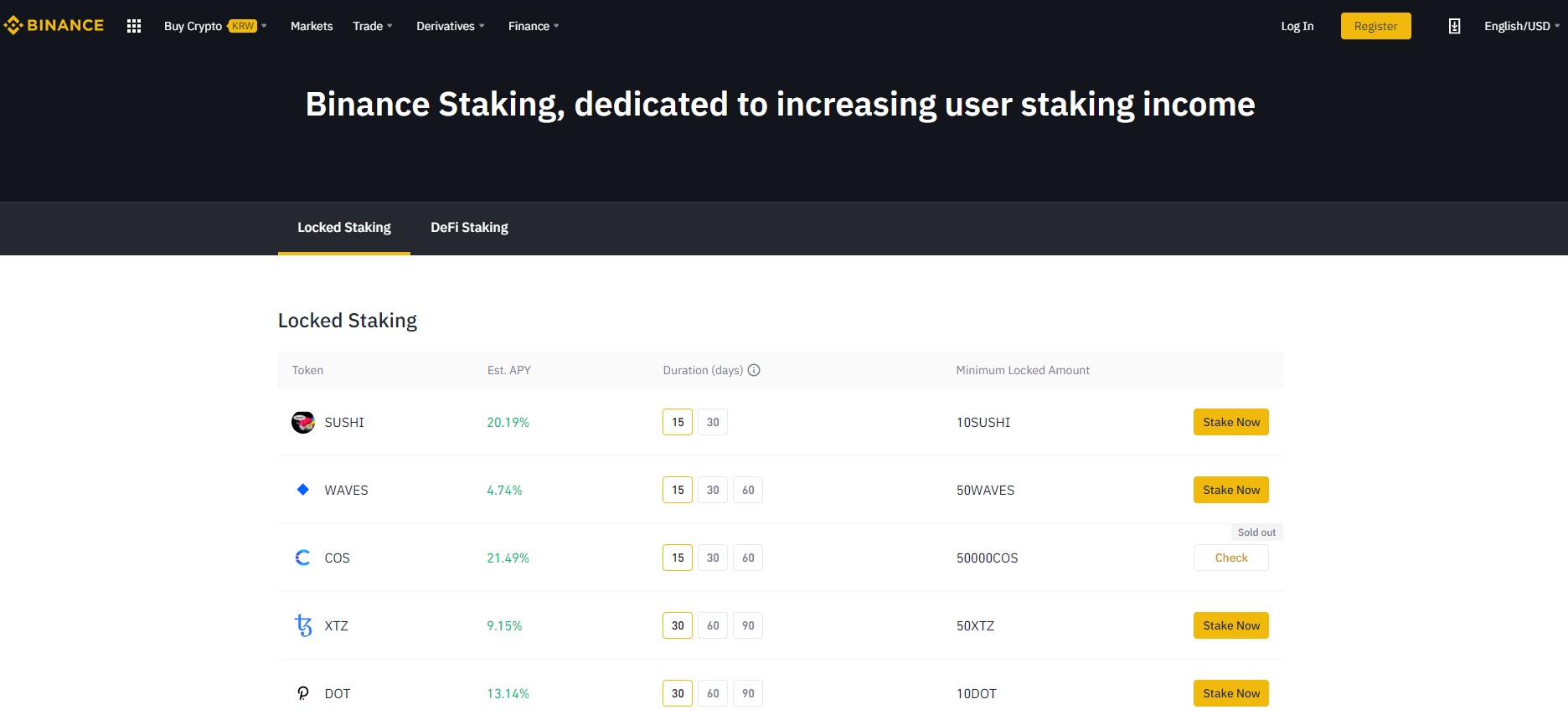
Task: Click the SUSHI token icon
Action: [x=303, y=422]
